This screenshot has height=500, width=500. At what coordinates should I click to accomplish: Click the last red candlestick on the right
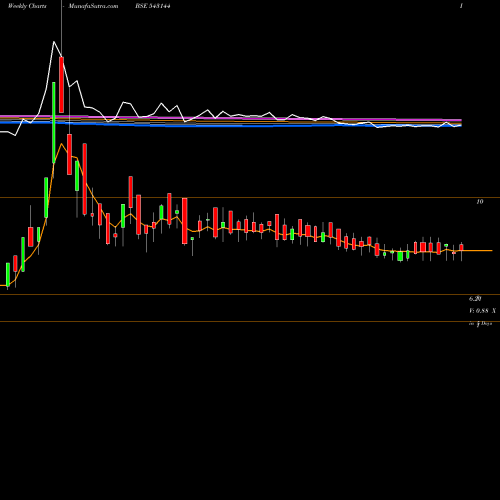[x=461, y=247]
